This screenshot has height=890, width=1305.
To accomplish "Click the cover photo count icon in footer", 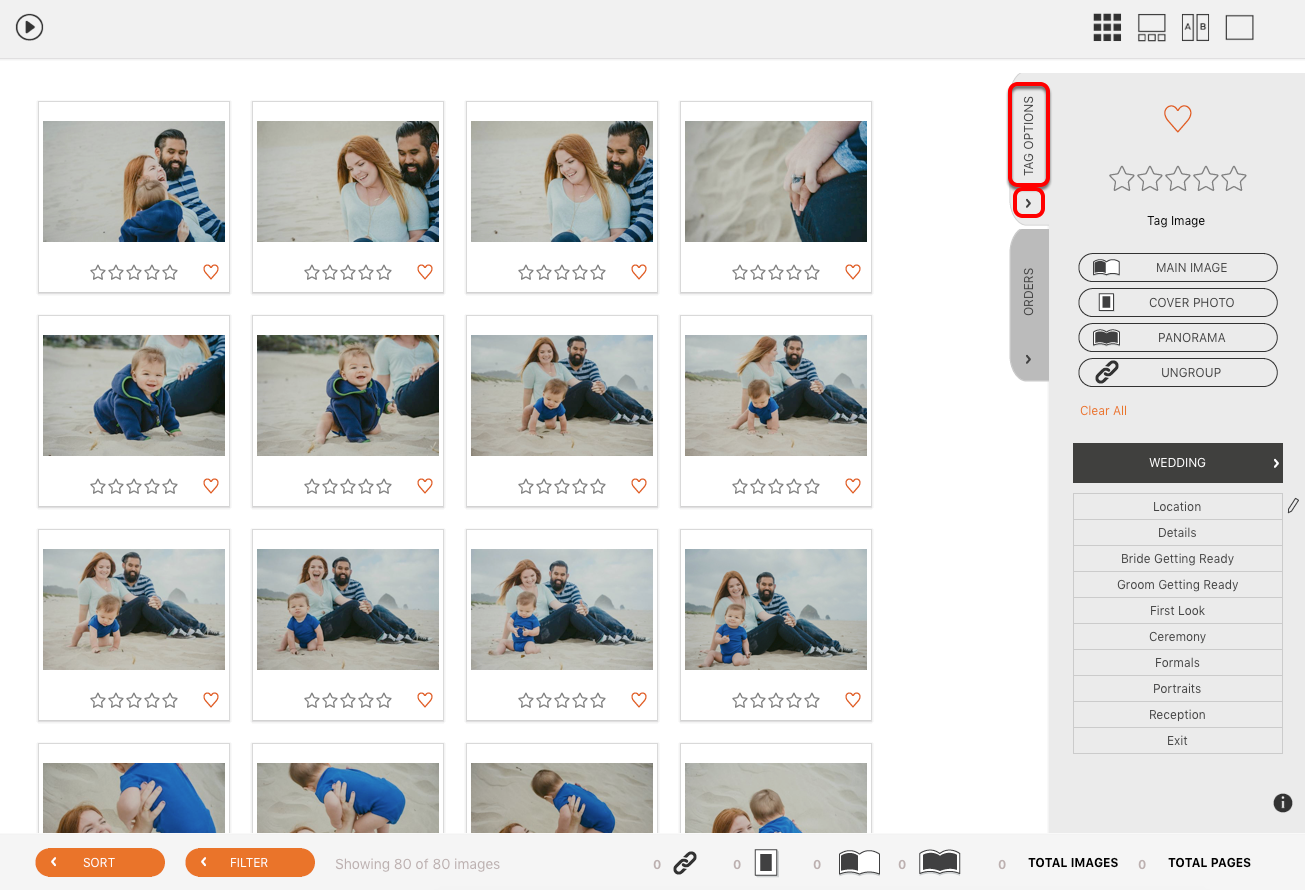I will (x=766, y=863).
